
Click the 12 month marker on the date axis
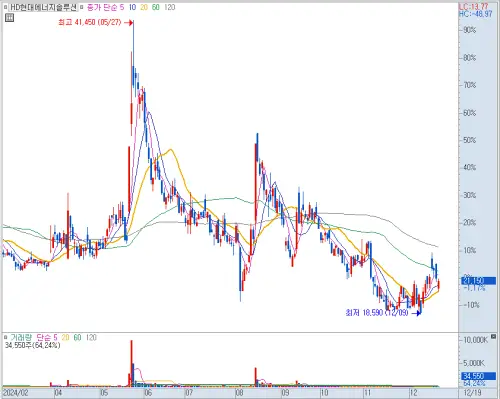click(413, 393)
